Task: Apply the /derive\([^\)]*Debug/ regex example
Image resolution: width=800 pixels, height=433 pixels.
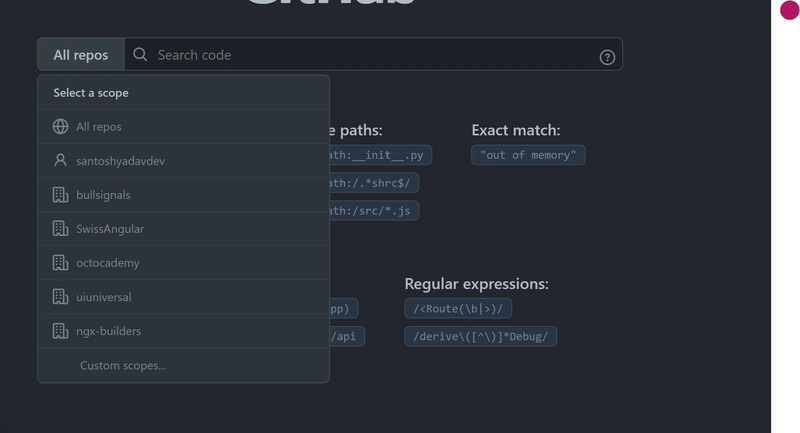Action: click(480, 337)
